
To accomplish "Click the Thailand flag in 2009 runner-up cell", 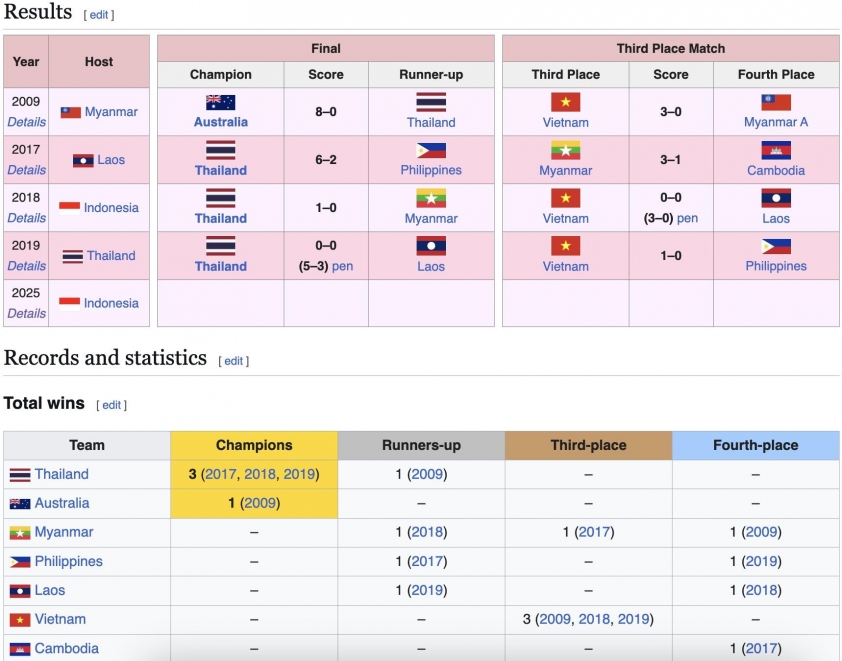I will click(x=431, y=102).
